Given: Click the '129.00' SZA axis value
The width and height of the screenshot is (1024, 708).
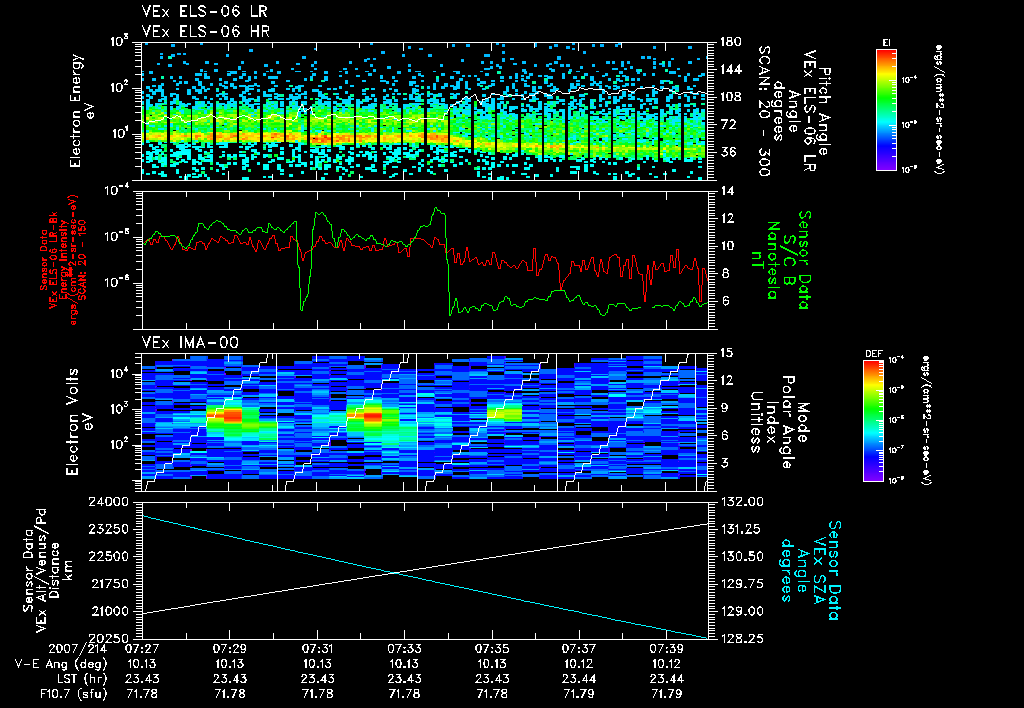Looking at the screenshot, I should pyautogui.click(x=741, y=612).
